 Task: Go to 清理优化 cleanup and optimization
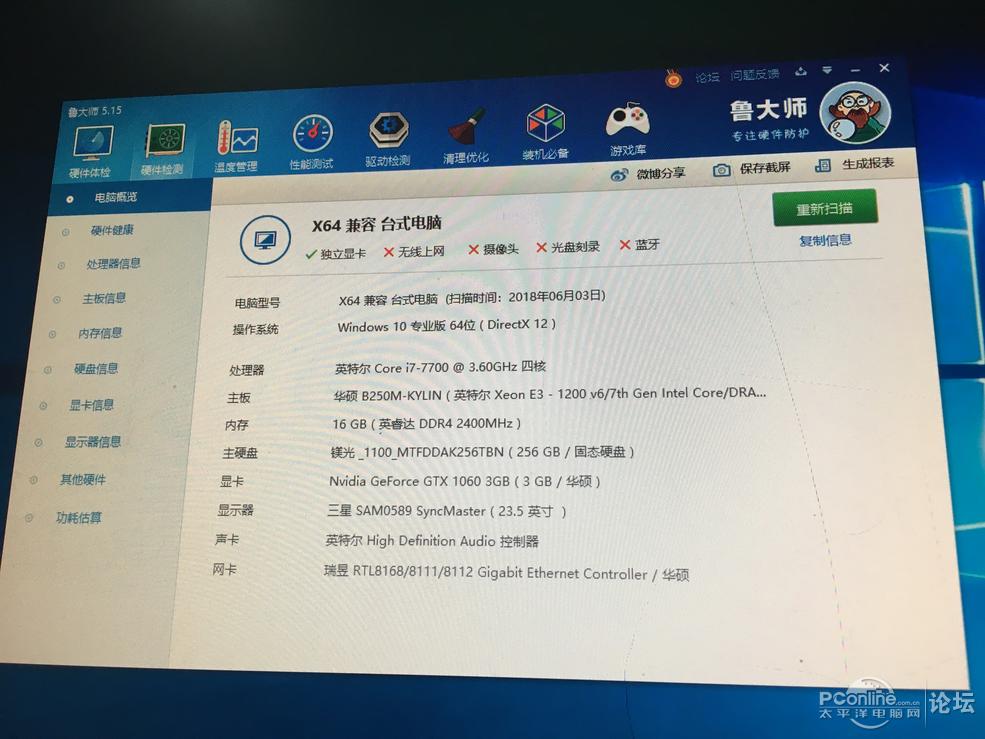click(466, 136)
